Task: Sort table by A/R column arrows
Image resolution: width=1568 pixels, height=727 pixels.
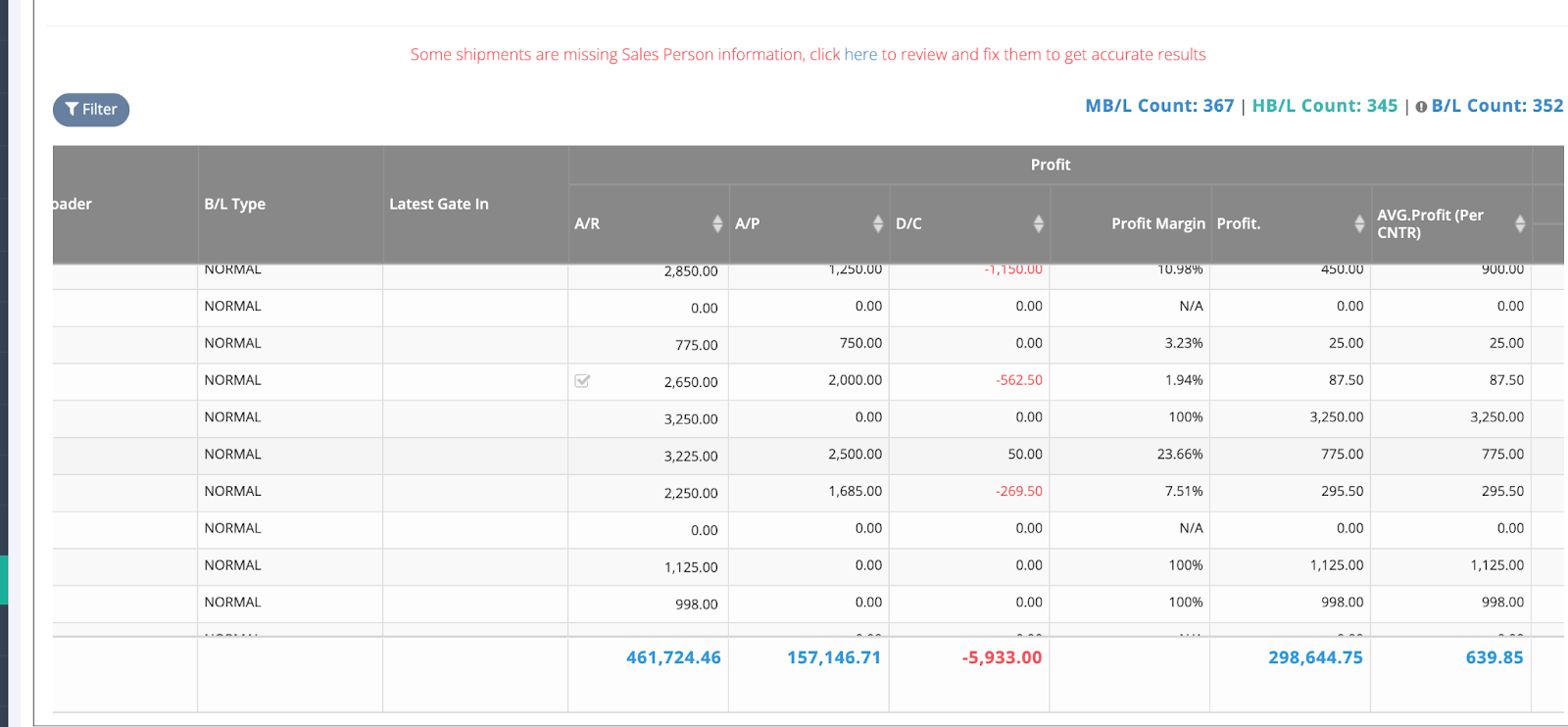Action: tap(717, 224)
